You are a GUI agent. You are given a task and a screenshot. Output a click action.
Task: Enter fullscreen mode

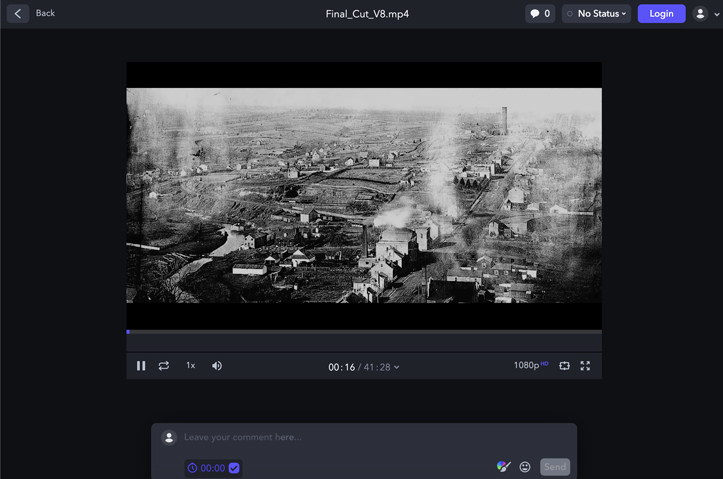[x=585, y=366]
